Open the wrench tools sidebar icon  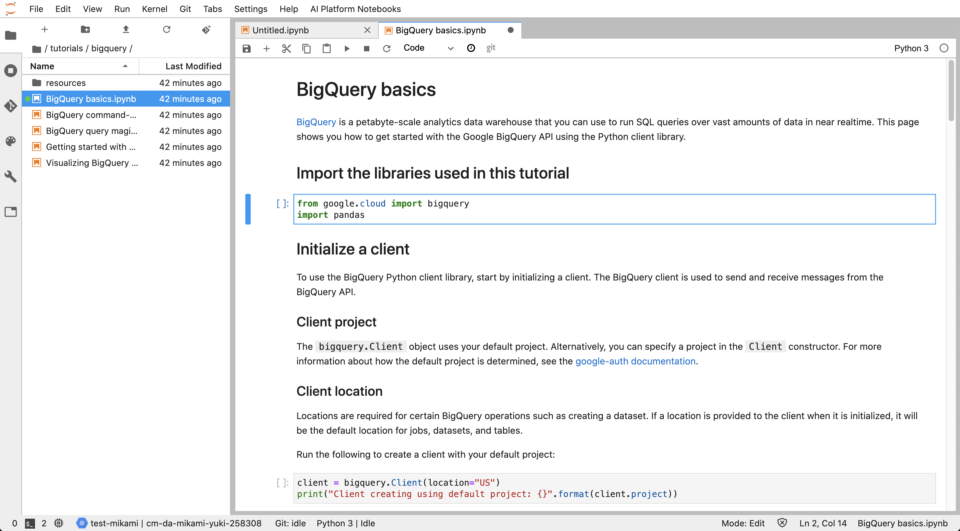coord(10,177)
